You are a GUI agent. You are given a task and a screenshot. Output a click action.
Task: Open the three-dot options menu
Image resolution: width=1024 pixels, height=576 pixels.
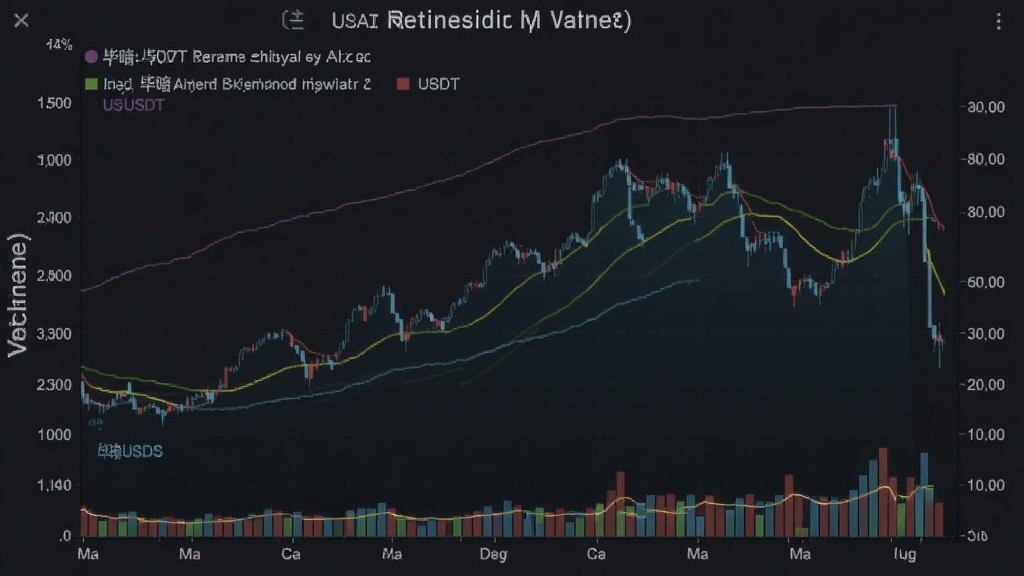[999, 22]
